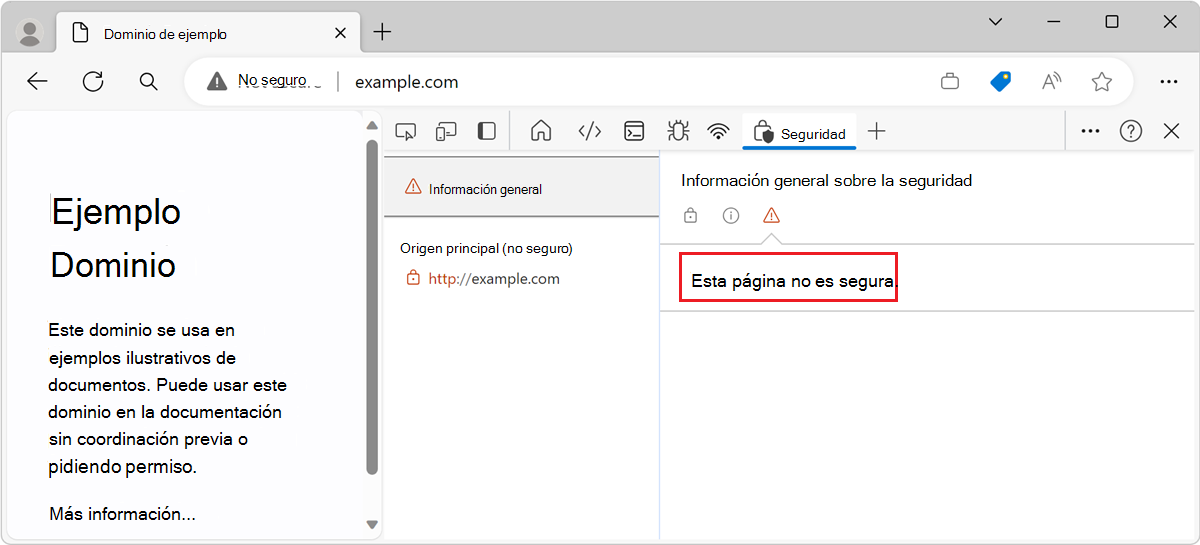Image resolution: width=1200 pixels, height=545 pixels.
Task: Click Información general sobre la seguridad heading
Action: pyautogui.click(x=827, y=180)
